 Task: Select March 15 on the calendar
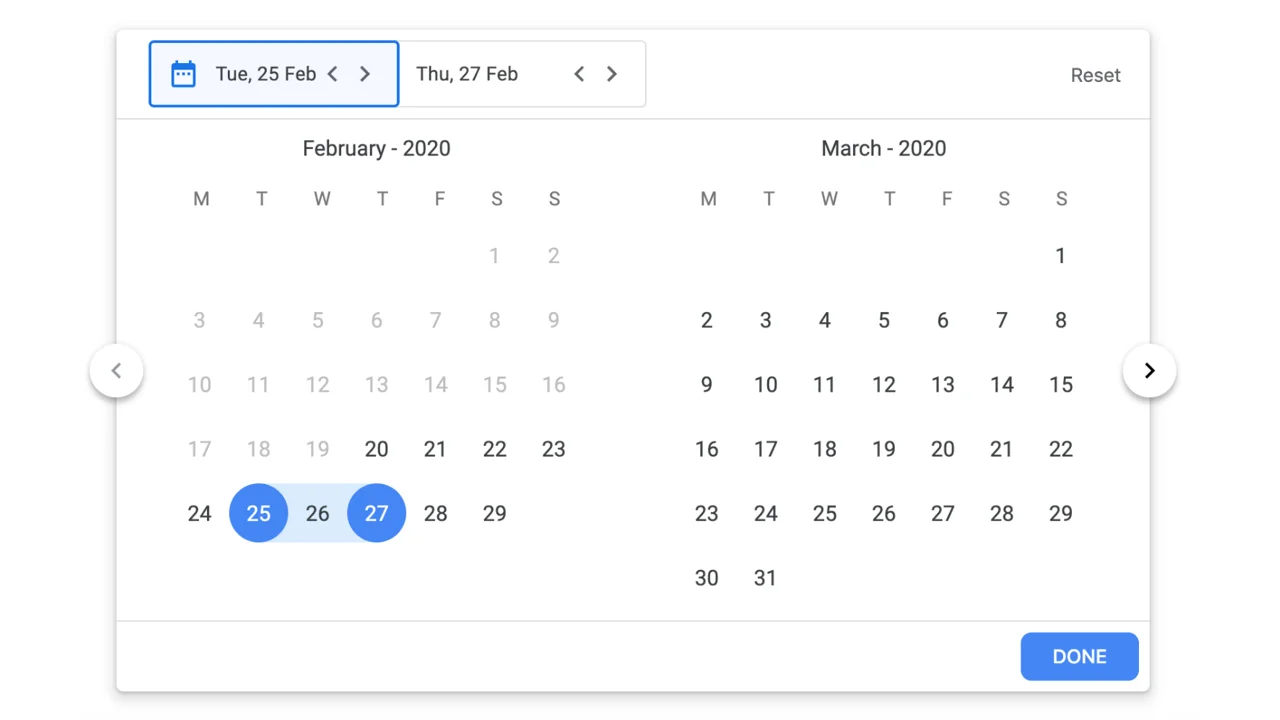coord(1061,384)
